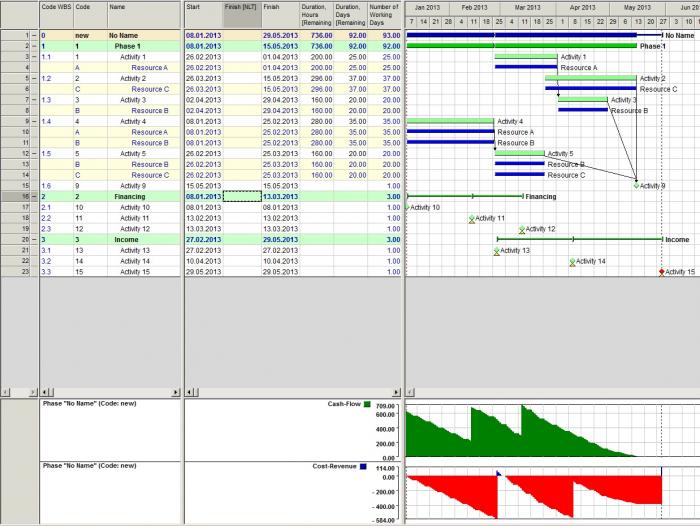The height and width of the screenshot is (526, 700).
Task: Select the 'Activity 9' name cell
Action: [144, 186]
